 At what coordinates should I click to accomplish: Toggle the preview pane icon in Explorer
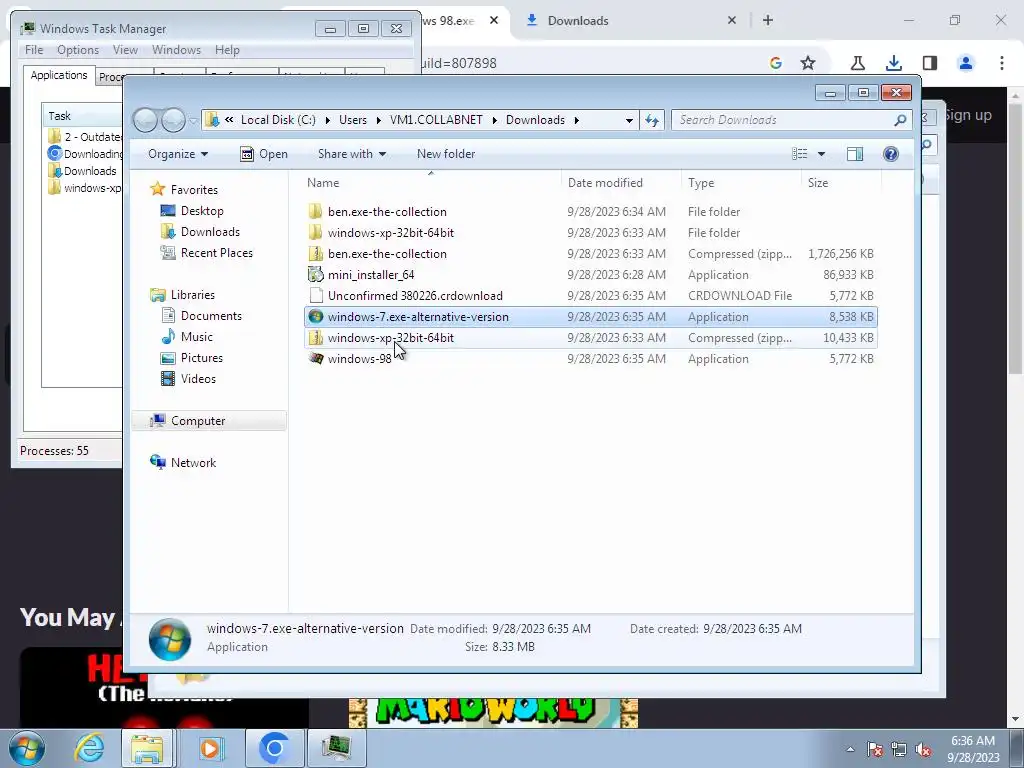(x=854, y=154)
